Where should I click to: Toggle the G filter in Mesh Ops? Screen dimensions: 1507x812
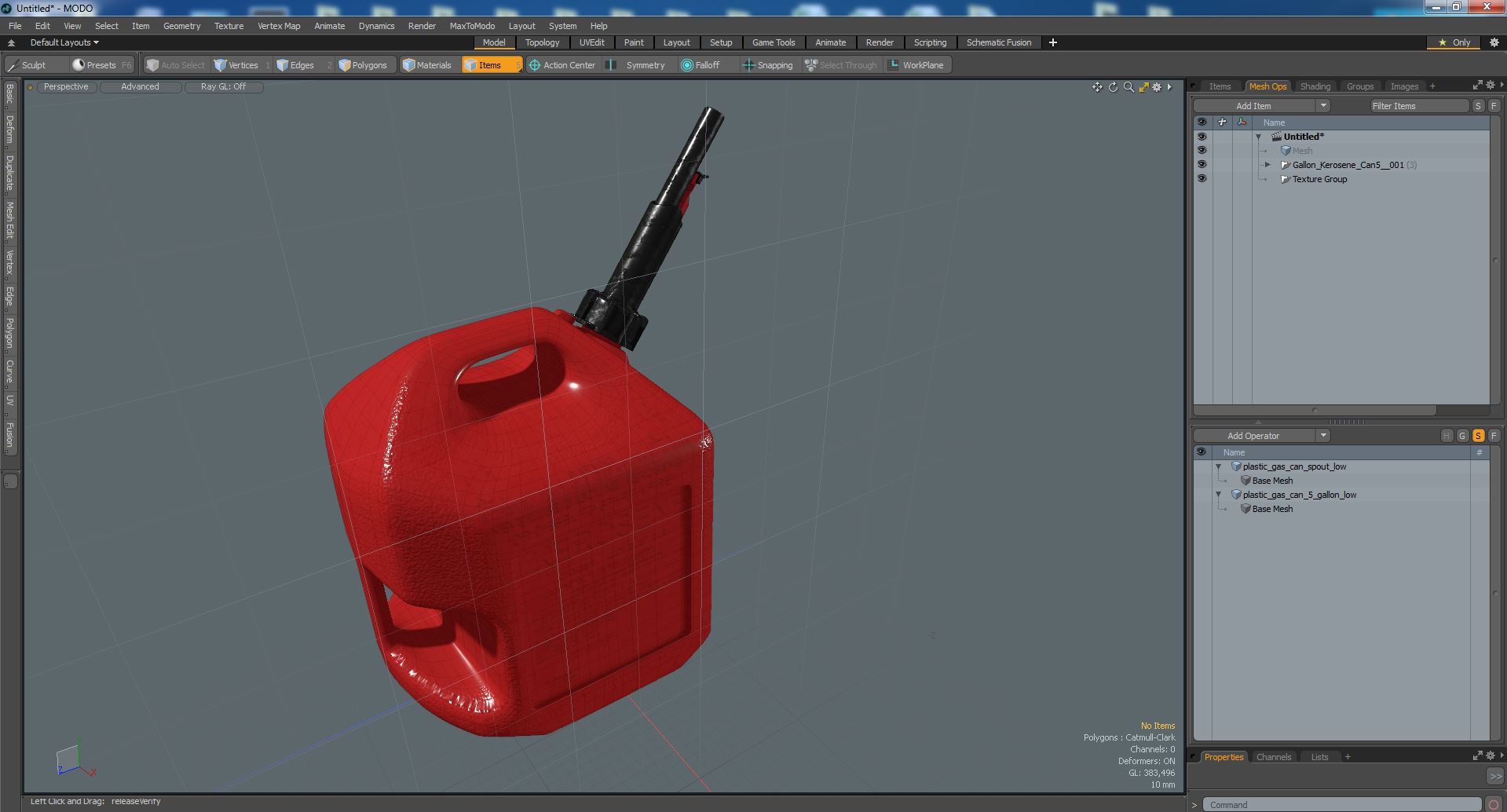point(1462,436)
